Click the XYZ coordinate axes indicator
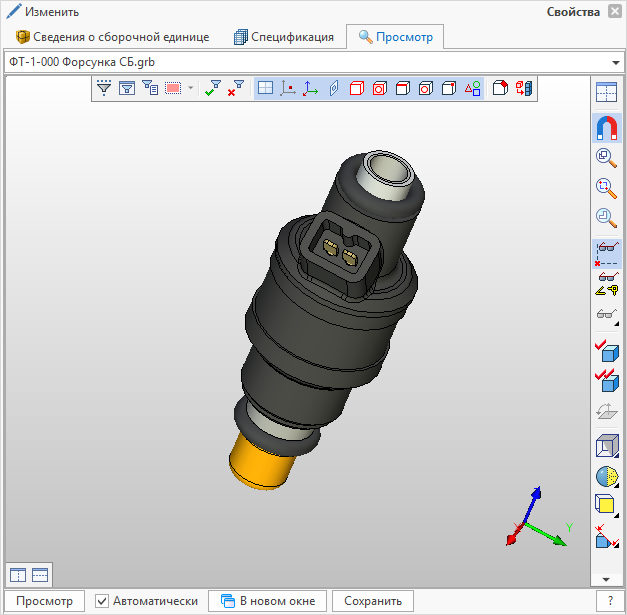This screenshot has height=615, width=627. [538, 518]
